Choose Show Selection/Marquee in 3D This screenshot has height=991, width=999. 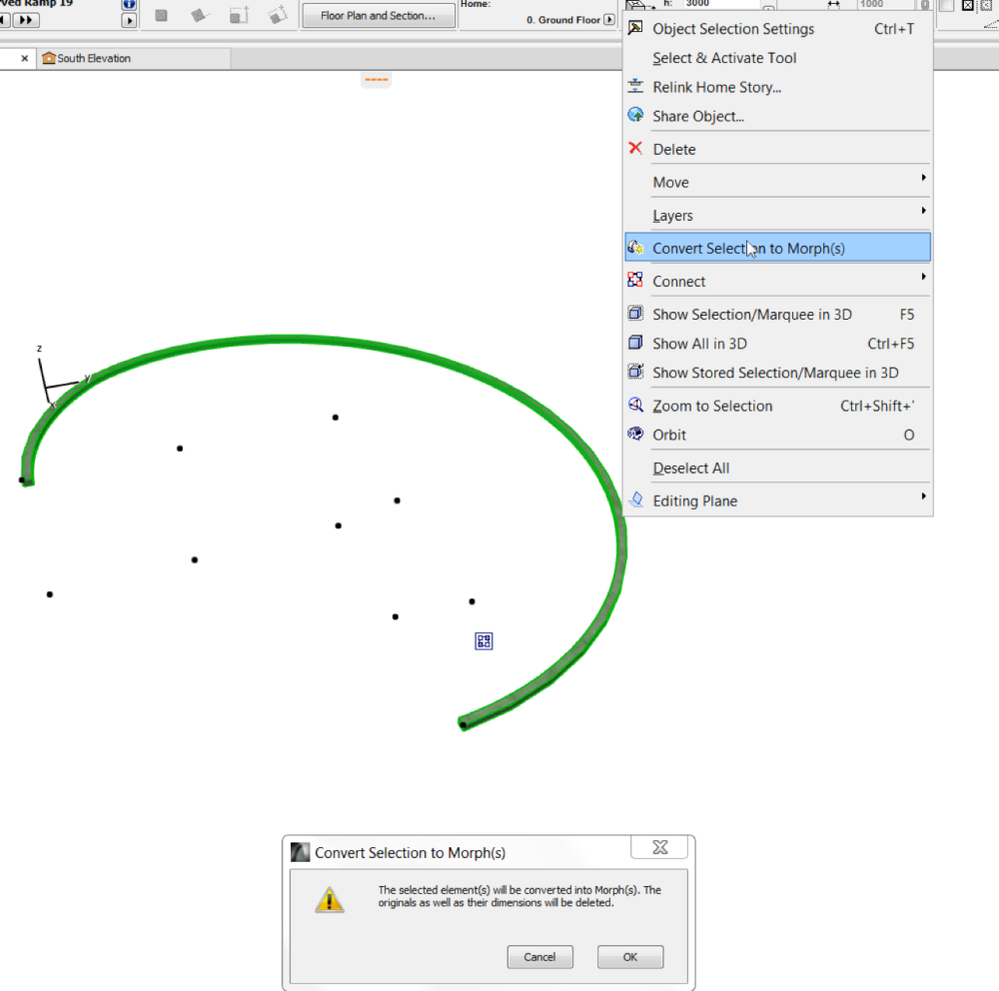coord(777,314)
